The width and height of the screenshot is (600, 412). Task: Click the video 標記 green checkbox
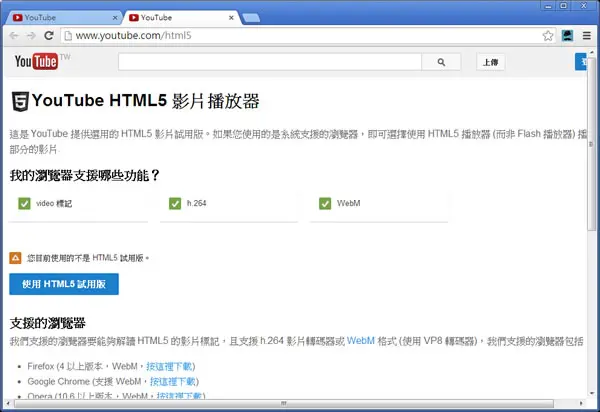pyautogui.click(x=24, y=204)
